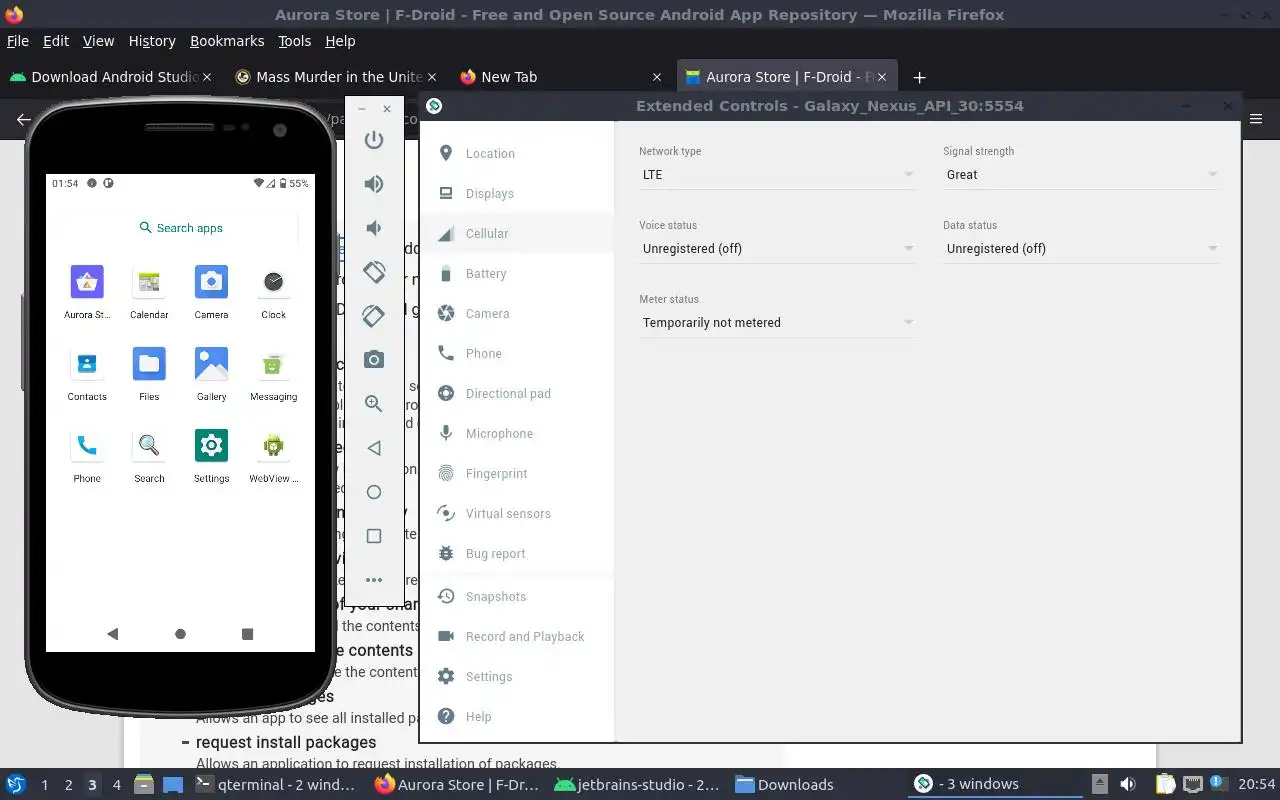Open Firefox Bookmarks menu
Image resolution: width=1280 pixels, height=800 pixels.
(227, 41)
